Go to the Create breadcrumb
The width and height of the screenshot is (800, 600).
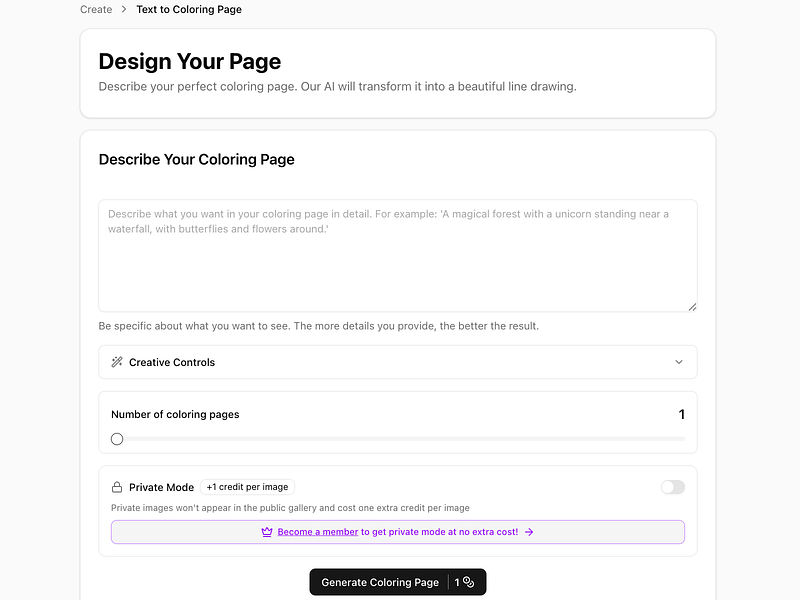96,10
